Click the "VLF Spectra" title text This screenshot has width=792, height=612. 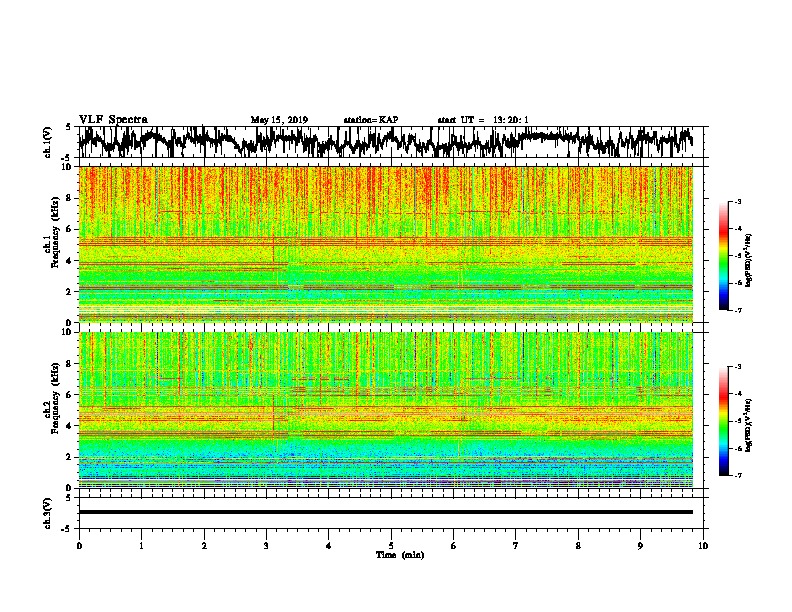113,120
